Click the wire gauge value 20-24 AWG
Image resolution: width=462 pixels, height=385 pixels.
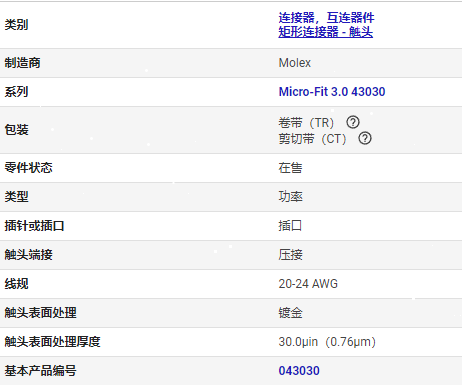308,284
